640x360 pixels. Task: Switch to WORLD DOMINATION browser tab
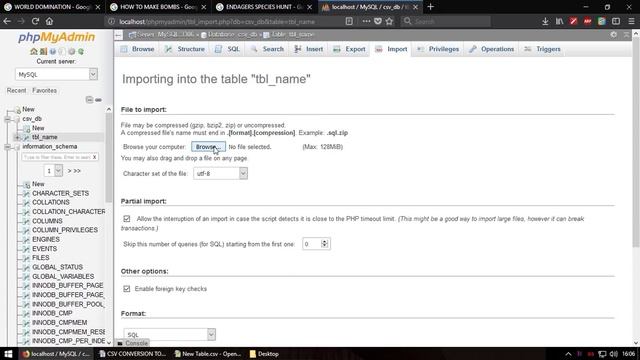point(53,7)
